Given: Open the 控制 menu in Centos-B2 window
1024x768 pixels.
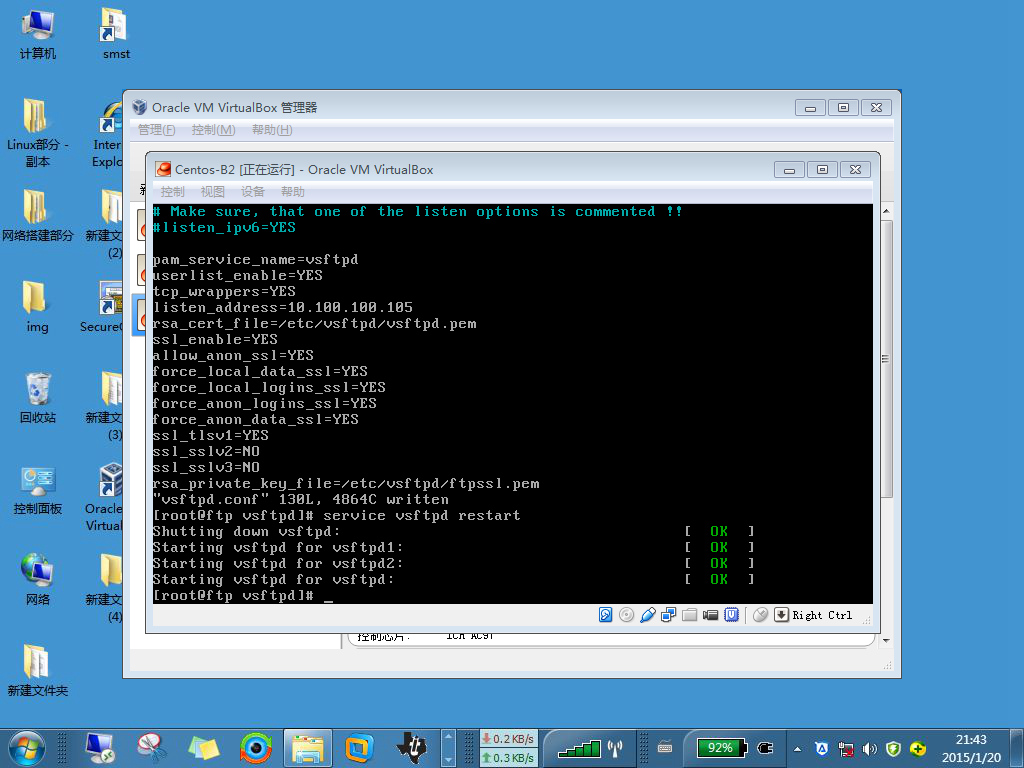Looking at the screenshot, I should [x=172, y=191].
